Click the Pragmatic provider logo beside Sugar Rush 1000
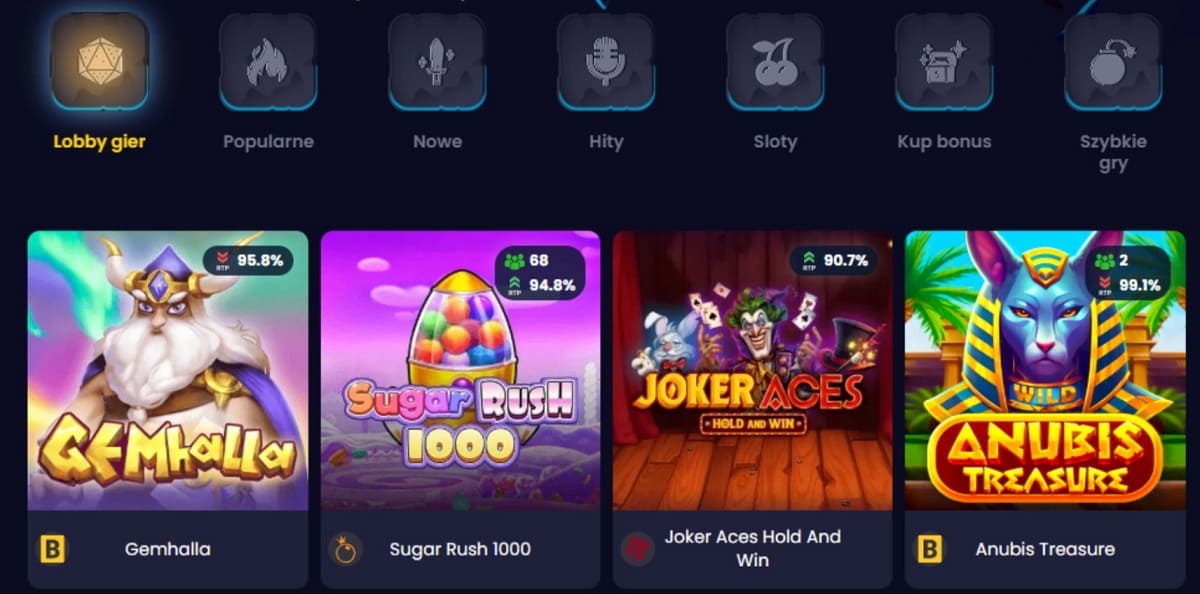1200x594 pixels. [345, 549]
